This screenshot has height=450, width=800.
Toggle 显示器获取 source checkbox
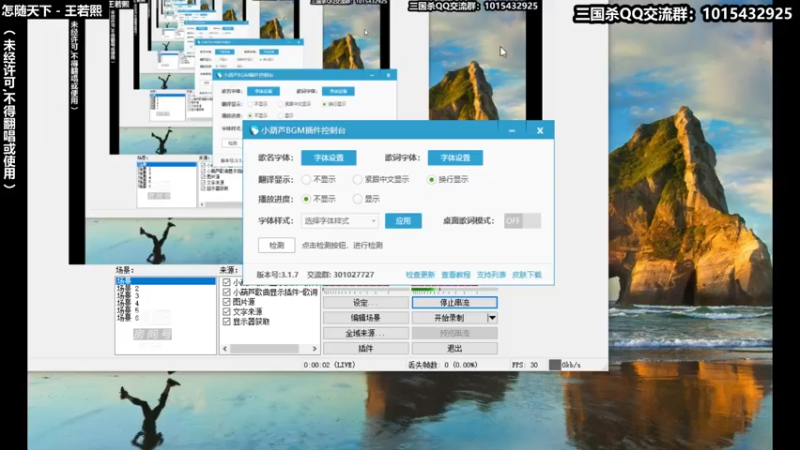[227, 321]
